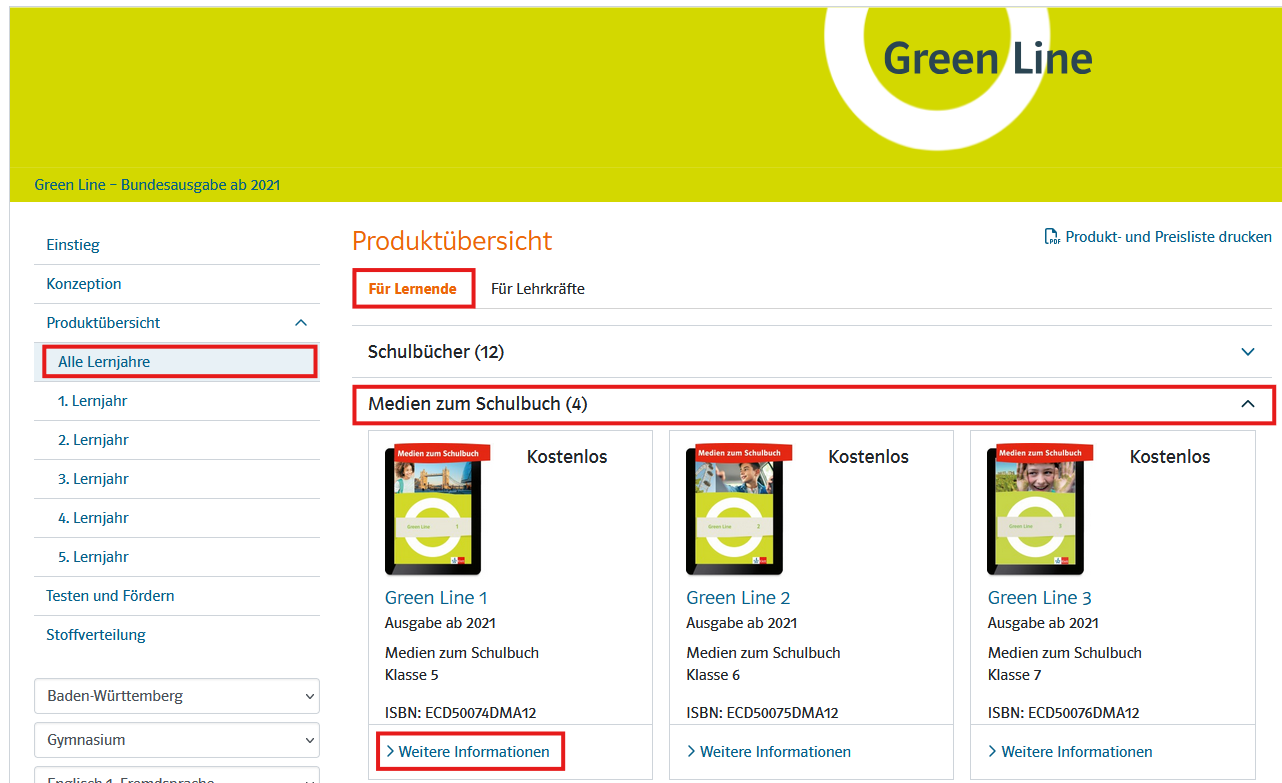Click Weitere Informationen for Green Line 3

(x=1070, y=752)
